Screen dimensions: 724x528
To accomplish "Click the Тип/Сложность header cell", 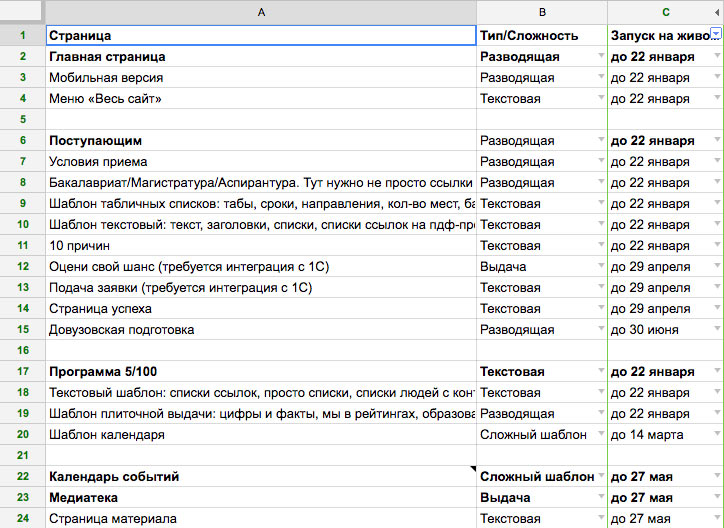I will [541, 36].
